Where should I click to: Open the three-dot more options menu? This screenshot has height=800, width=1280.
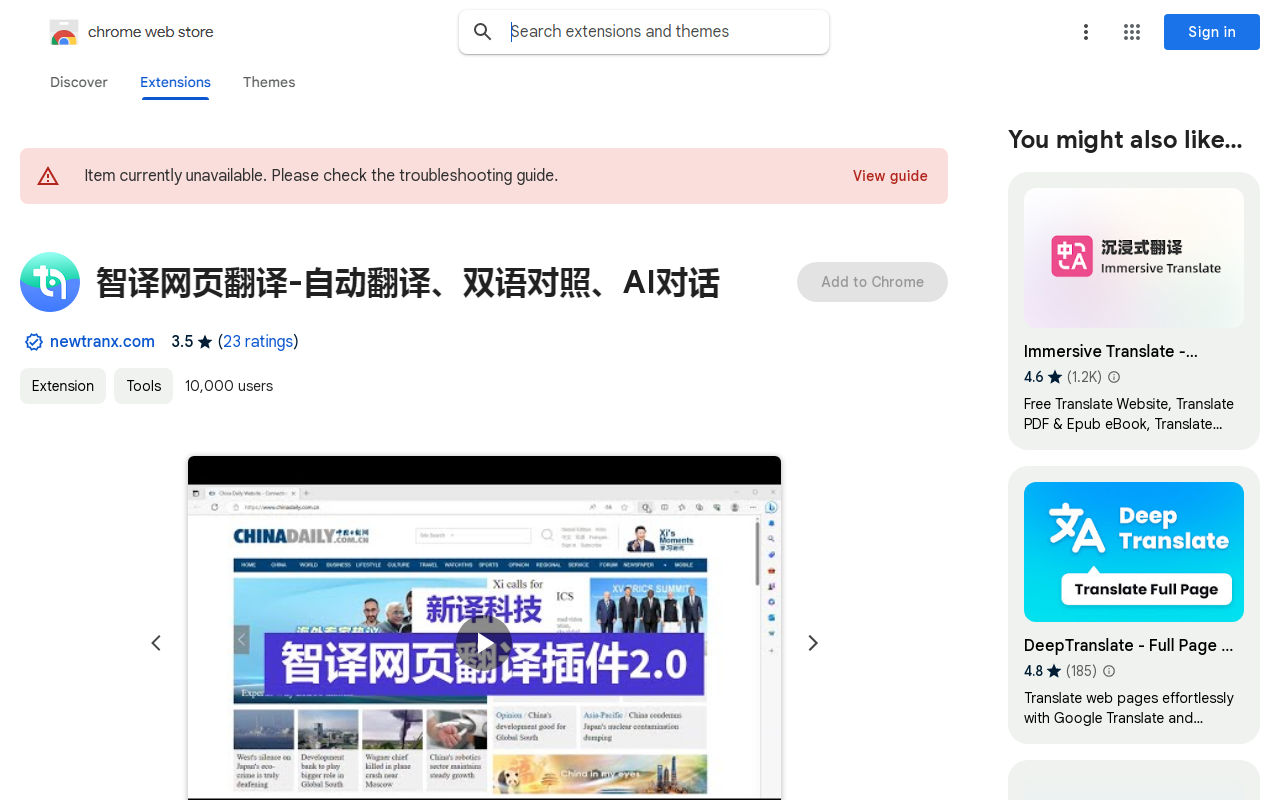tap(1086, 32)
